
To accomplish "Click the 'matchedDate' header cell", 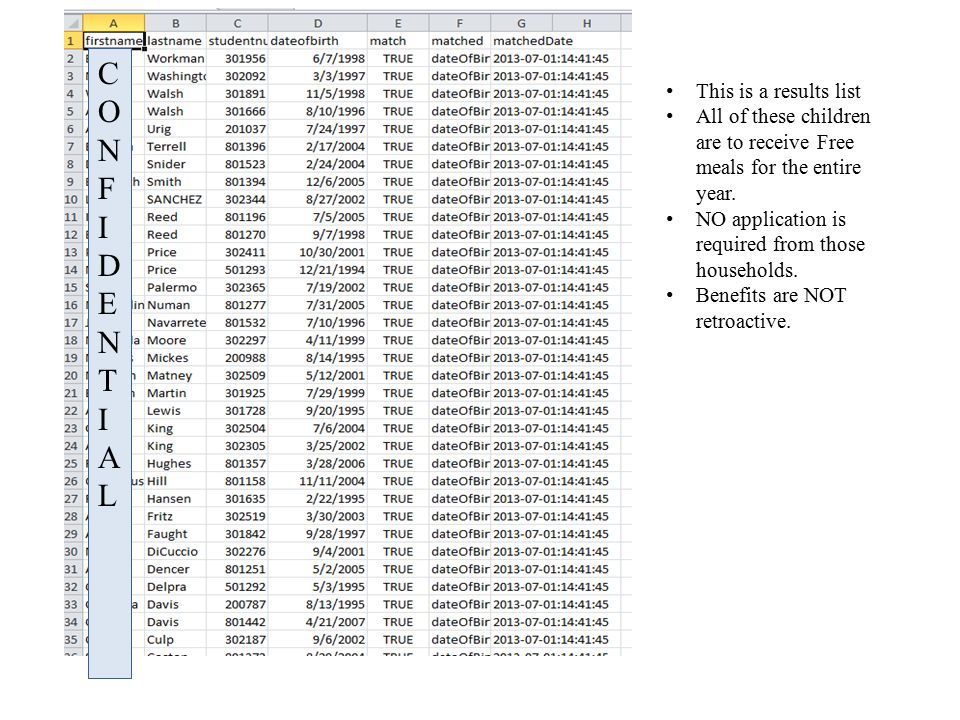I will click(x=533, y=41).
